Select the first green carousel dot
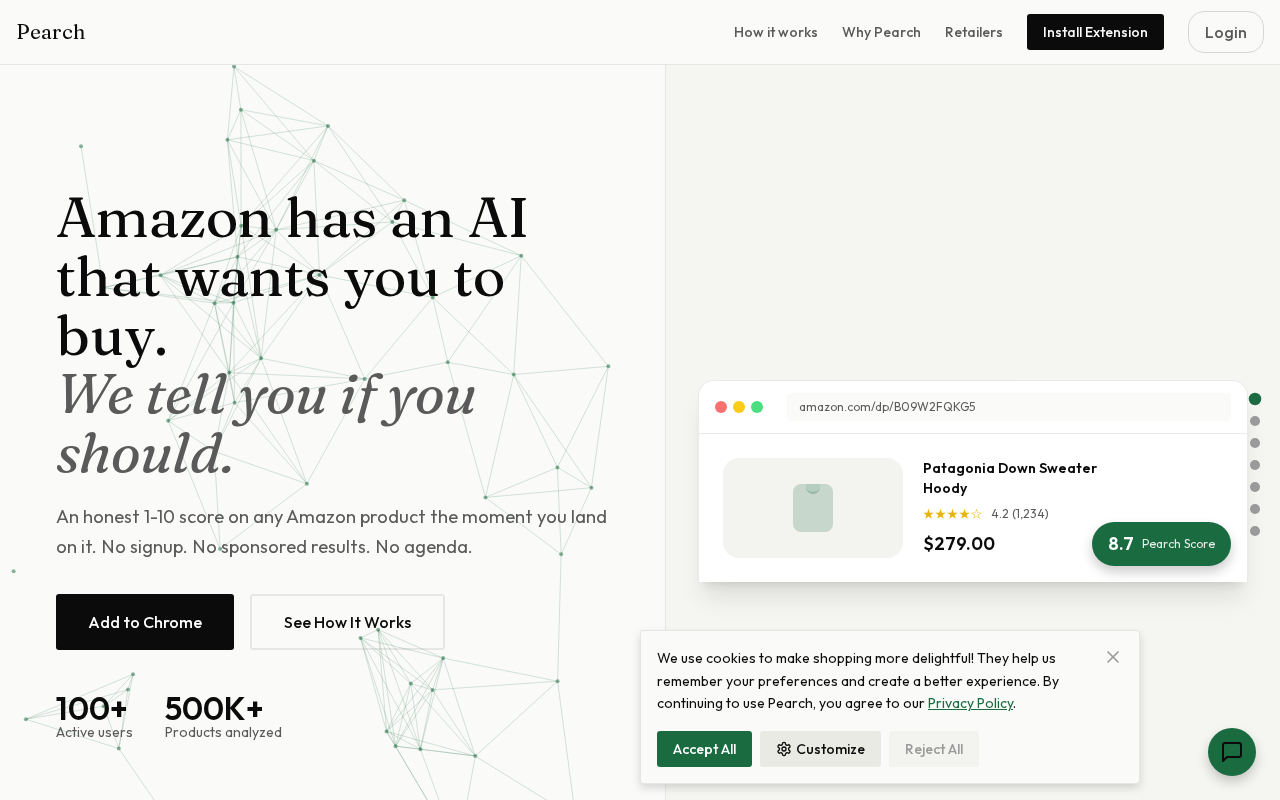 point(1255,399)
